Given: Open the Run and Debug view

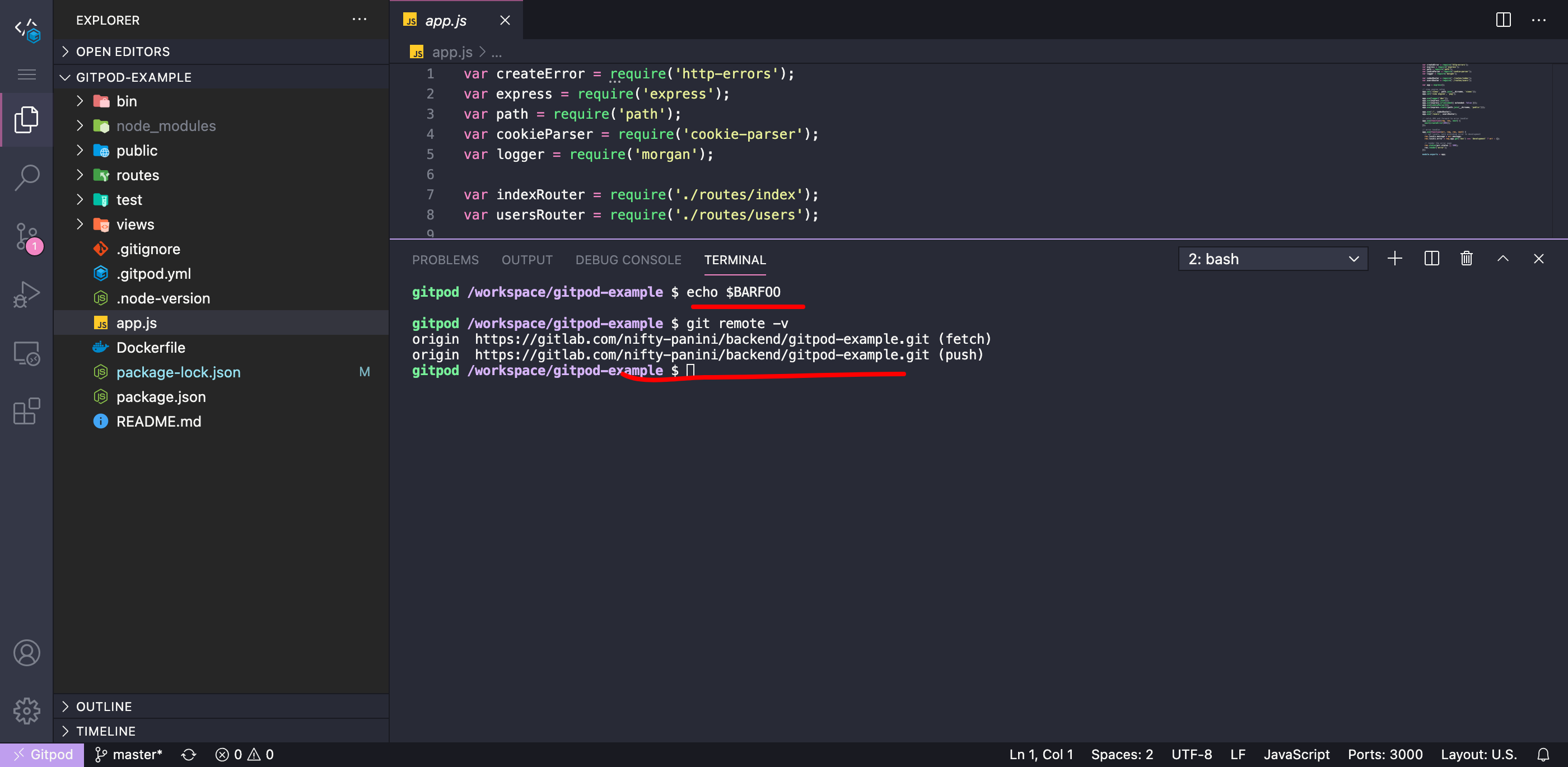Looking at the screenshot, I should pos(26,293).
